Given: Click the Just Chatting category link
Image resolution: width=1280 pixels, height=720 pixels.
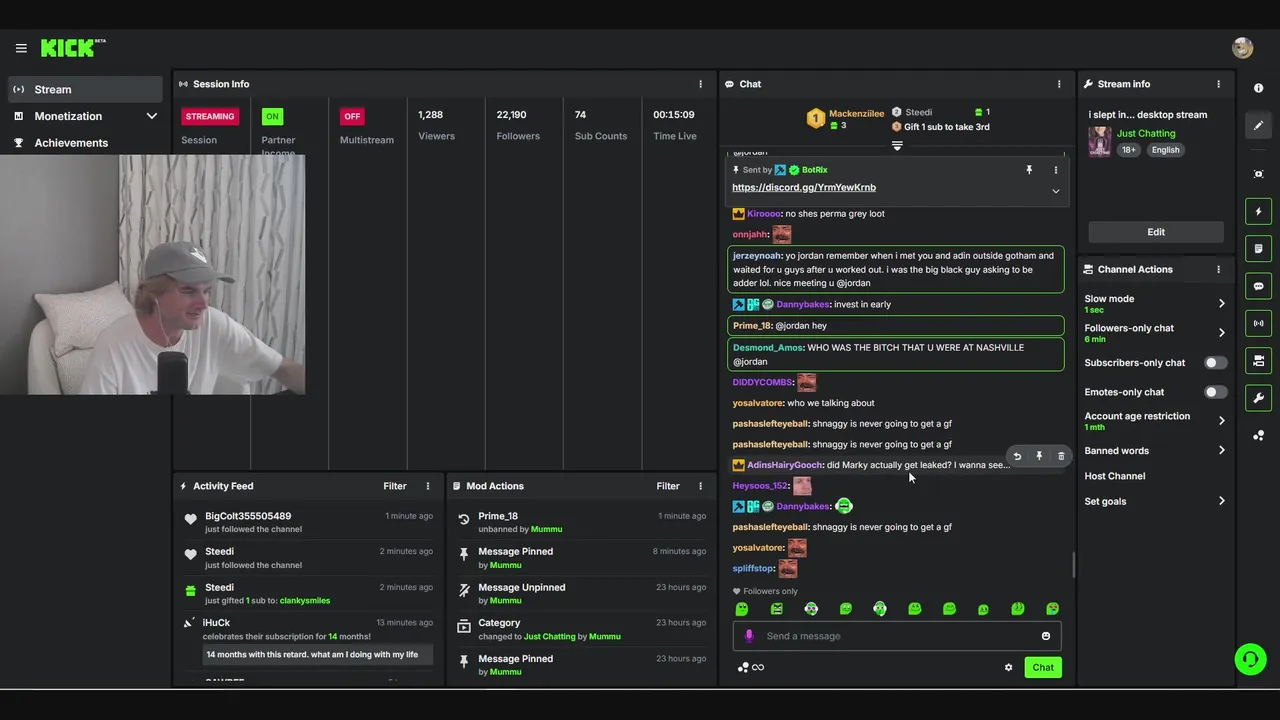Looking at the screenshot, I should [1146, 133].
